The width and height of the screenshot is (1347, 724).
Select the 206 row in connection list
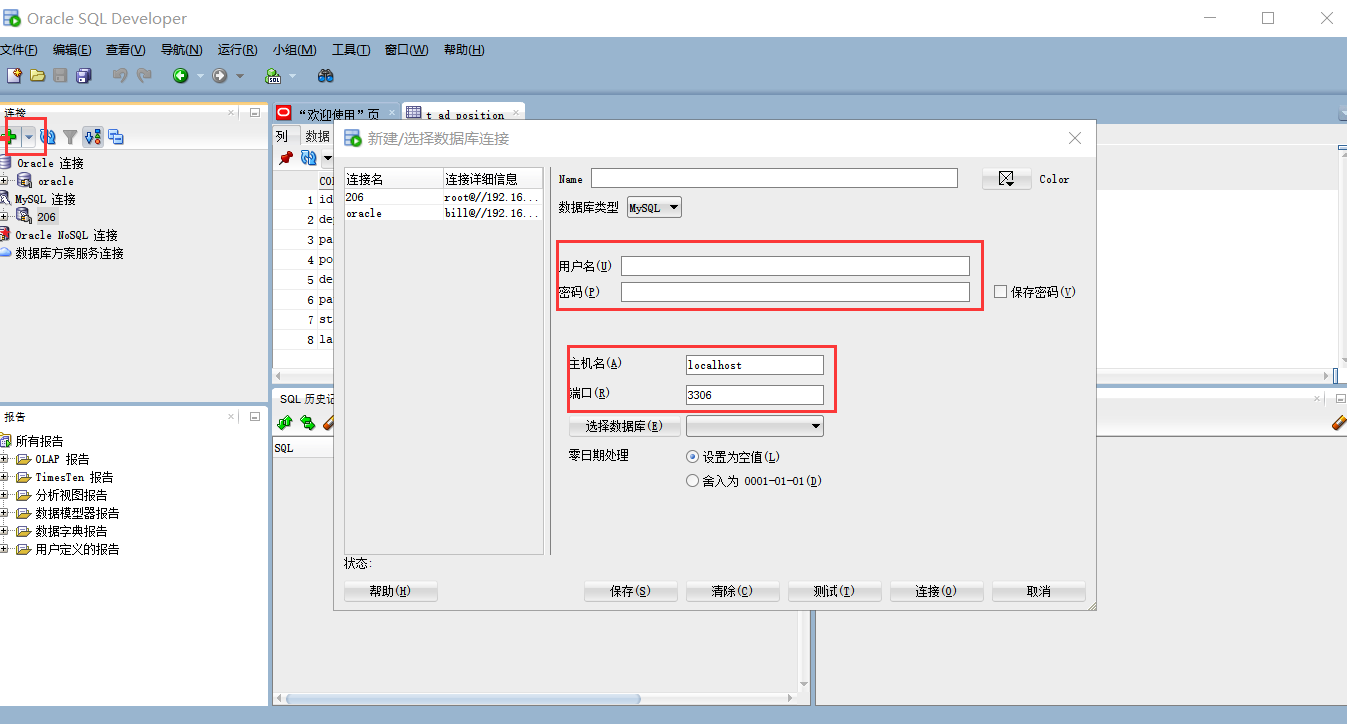coord(444,197)
